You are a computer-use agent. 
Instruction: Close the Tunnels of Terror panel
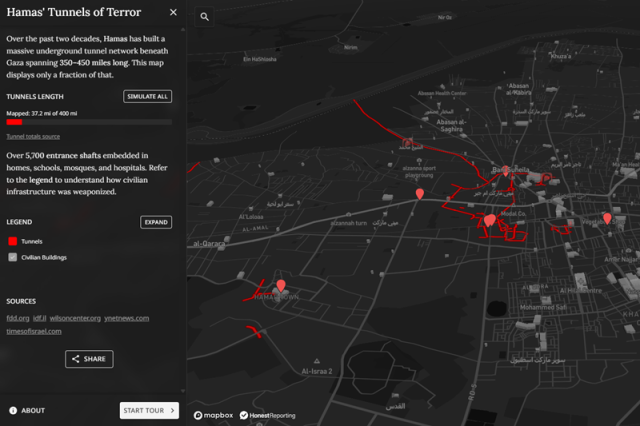tap(173, 12)
